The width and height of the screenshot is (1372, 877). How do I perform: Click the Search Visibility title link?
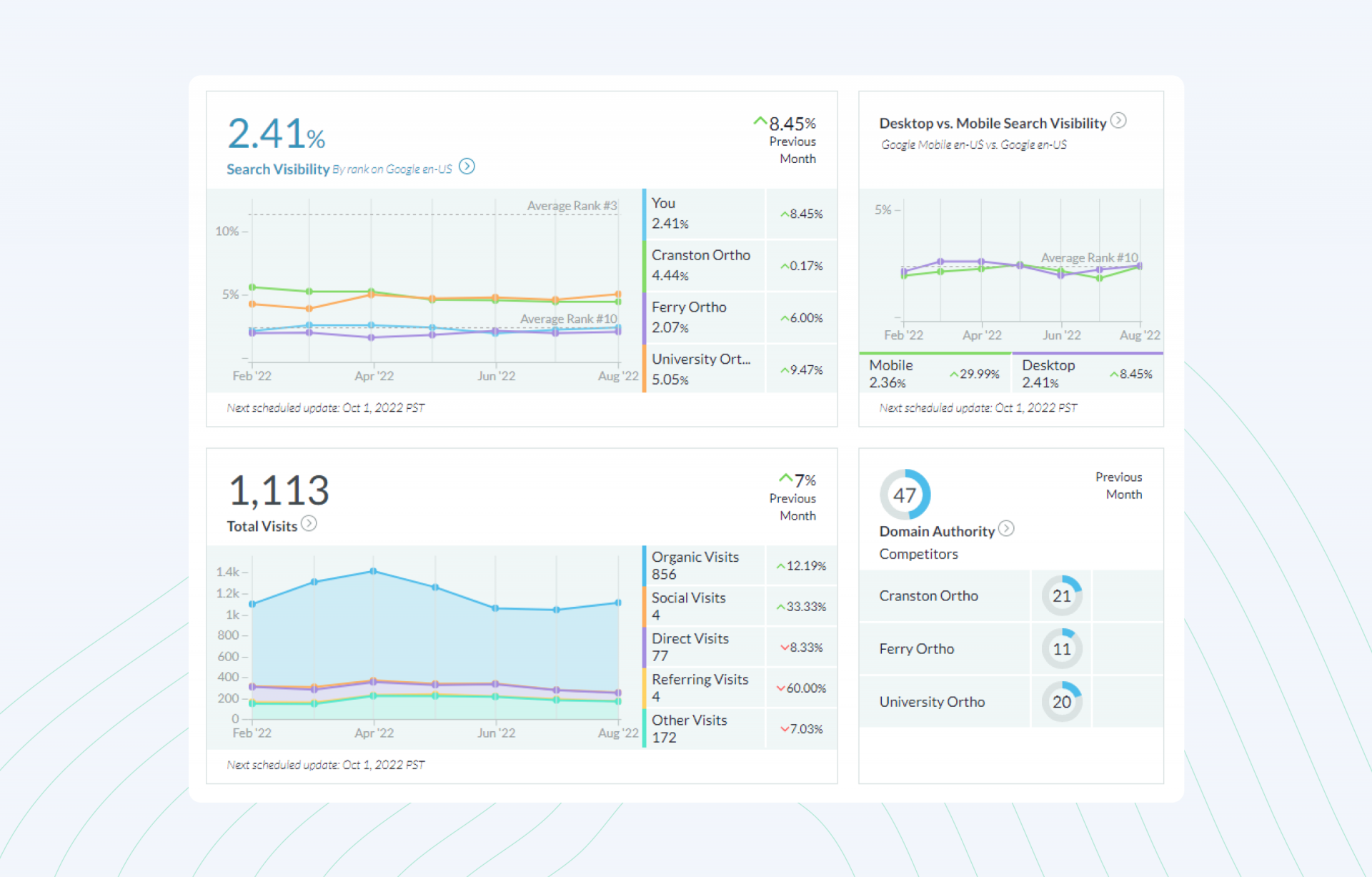point(278,169)
